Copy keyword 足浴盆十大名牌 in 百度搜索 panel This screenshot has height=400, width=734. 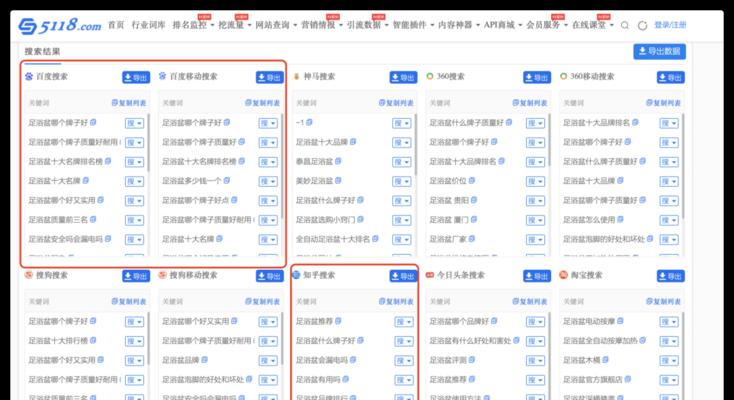(86, 180)
